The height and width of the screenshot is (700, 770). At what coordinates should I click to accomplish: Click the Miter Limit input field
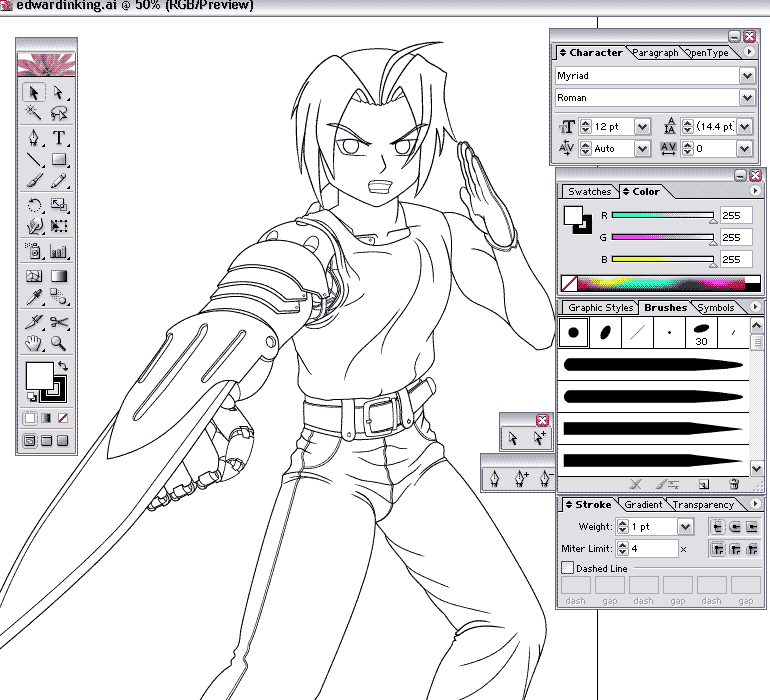[653, 549]
